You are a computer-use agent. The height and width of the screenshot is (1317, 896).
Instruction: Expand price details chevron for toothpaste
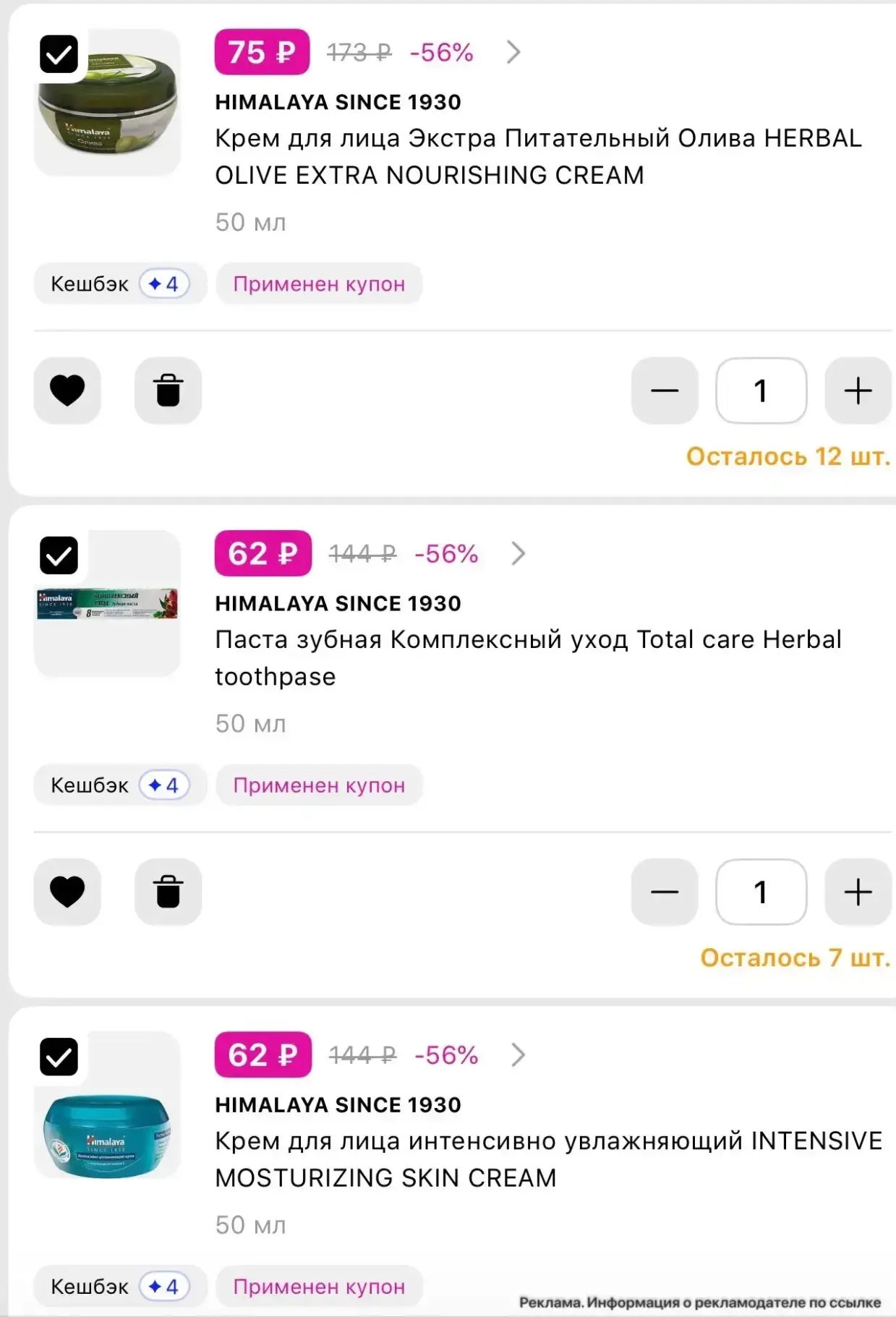[518, 553]
